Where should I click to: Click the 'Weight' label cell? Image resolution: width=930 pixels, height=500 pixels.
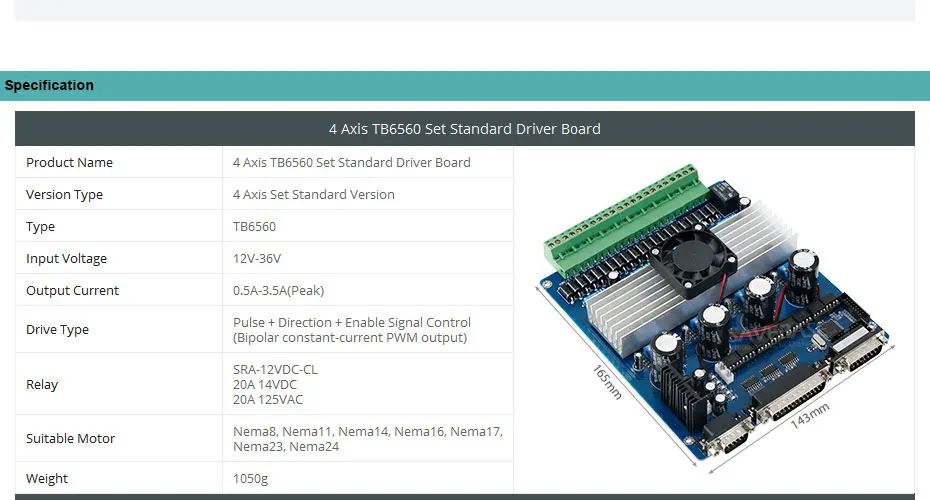(x=119, y=478)
